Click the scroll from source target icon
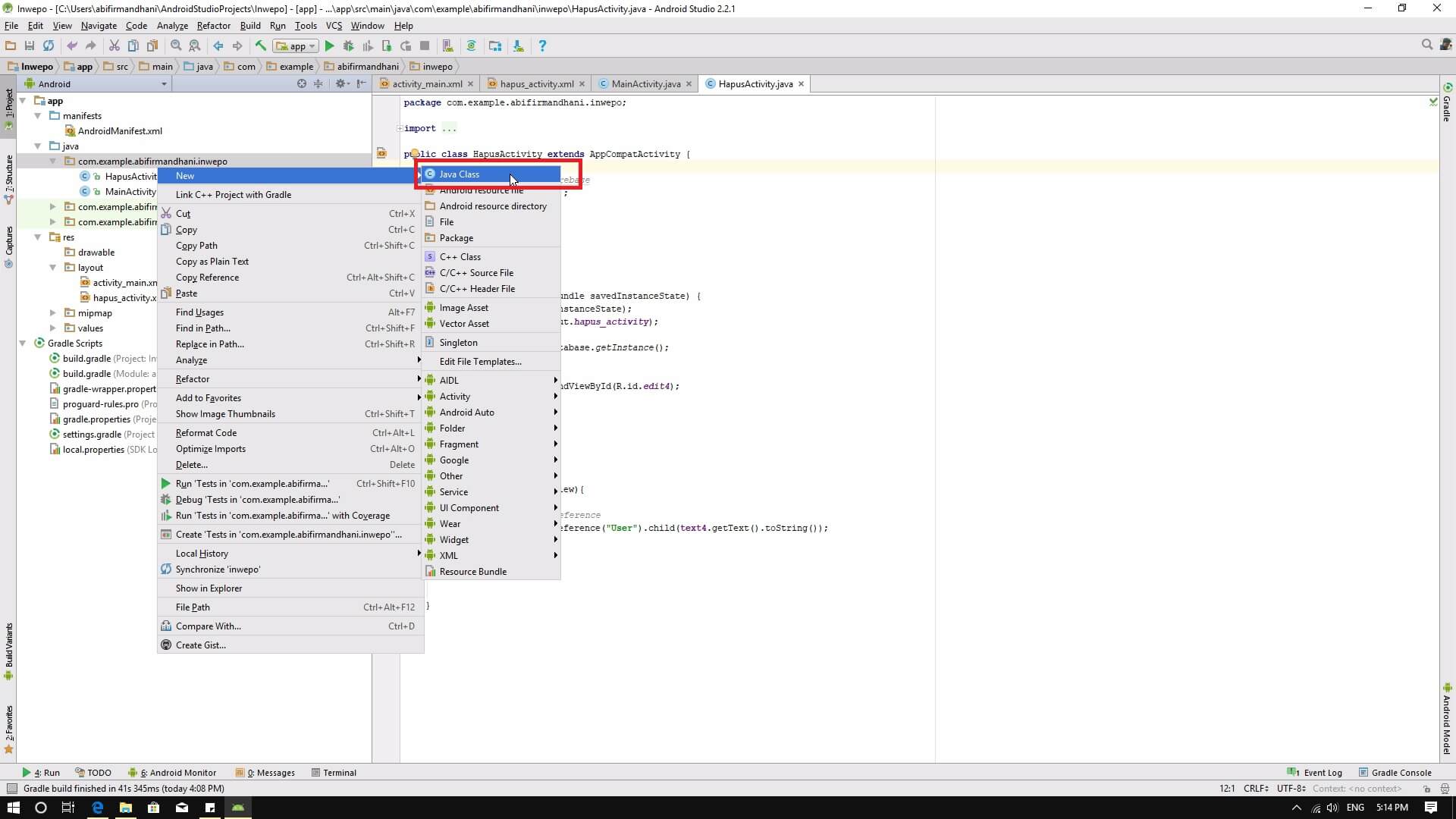The height and width of the screenshot is (819, 1456). [302, 83]
